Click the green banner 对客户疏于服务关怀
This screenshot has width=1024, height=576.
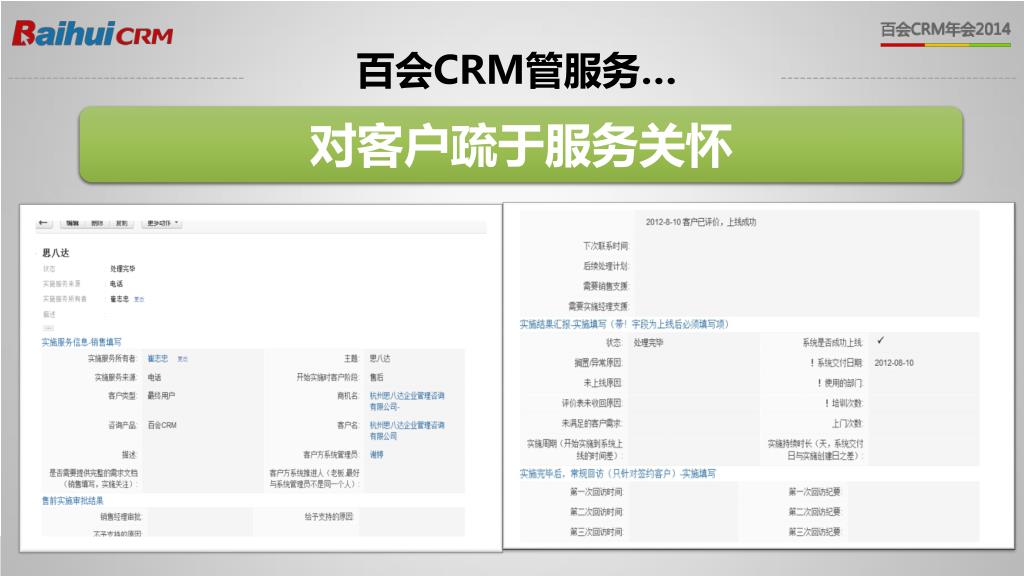point(520,144)
